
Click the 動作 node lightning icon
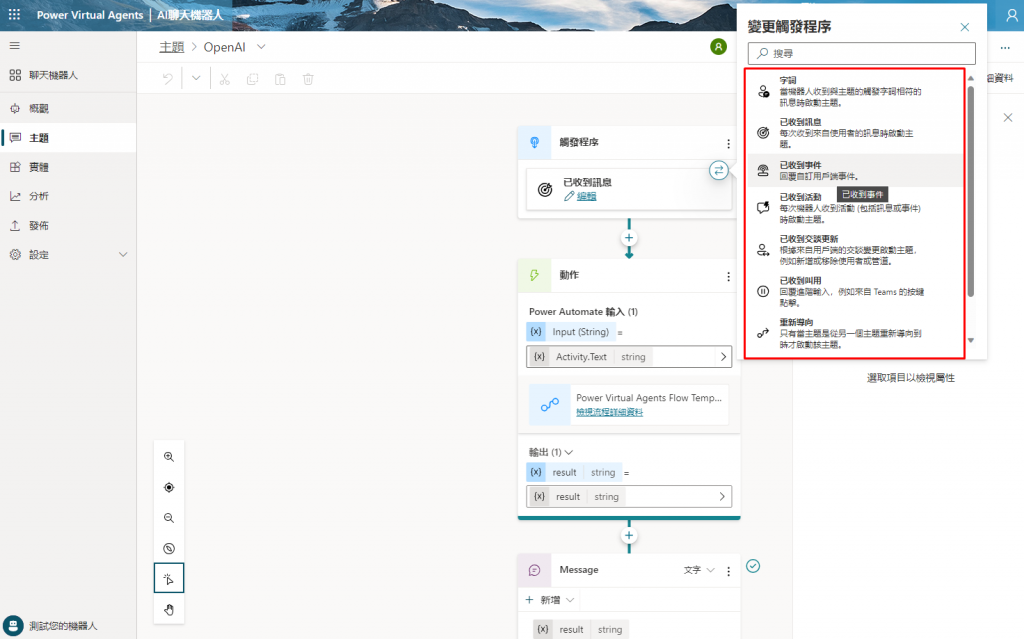click(x=534, y=275)
